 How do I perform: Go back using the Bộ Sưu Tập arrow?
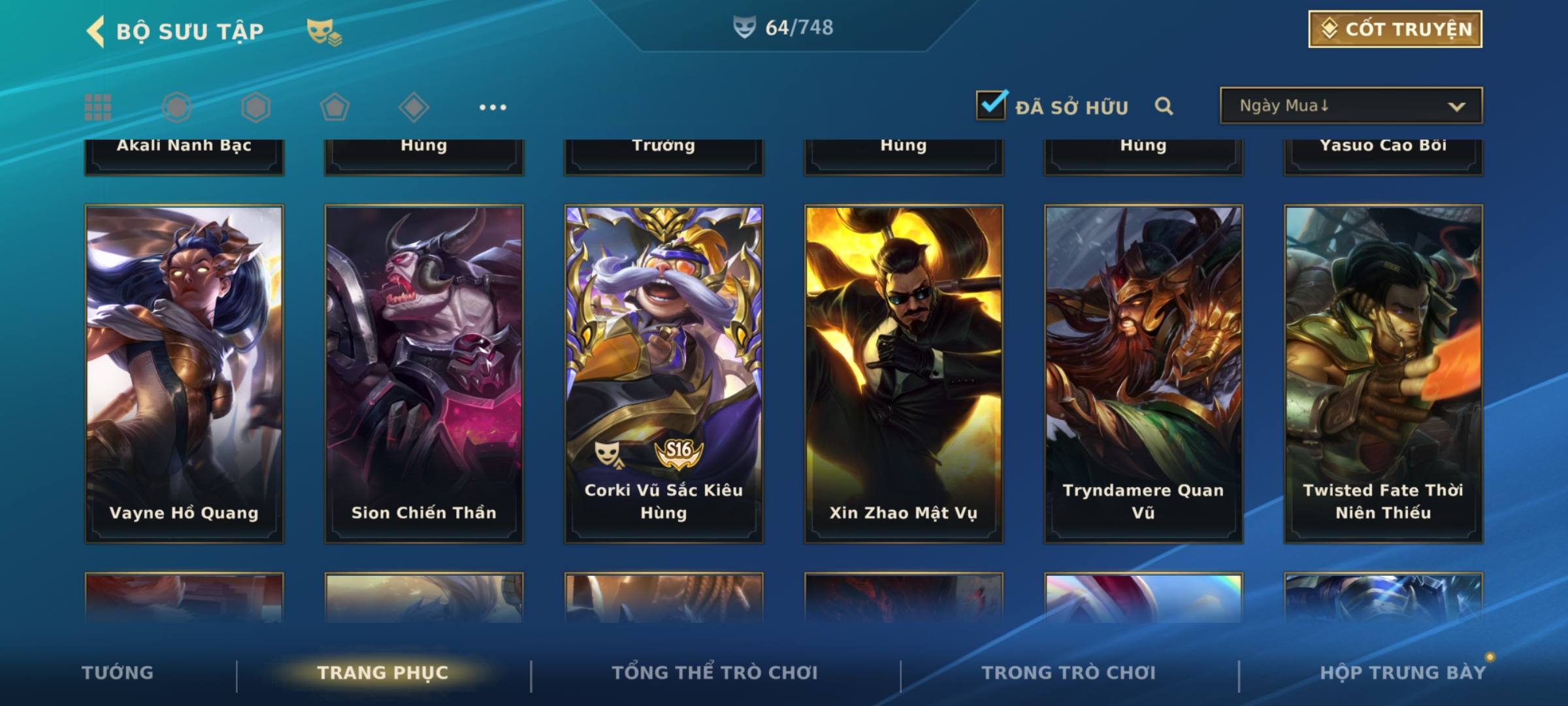pos(95,31)
